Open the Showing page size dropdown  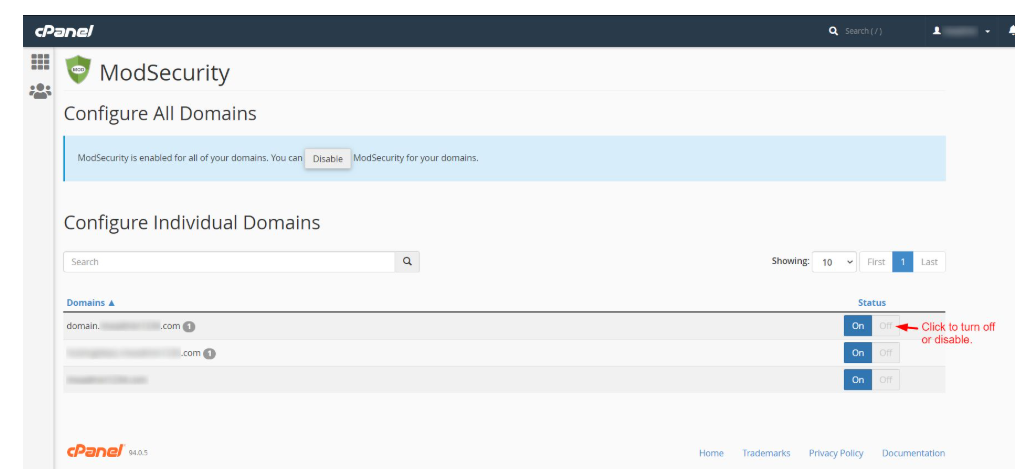point(834,262)
